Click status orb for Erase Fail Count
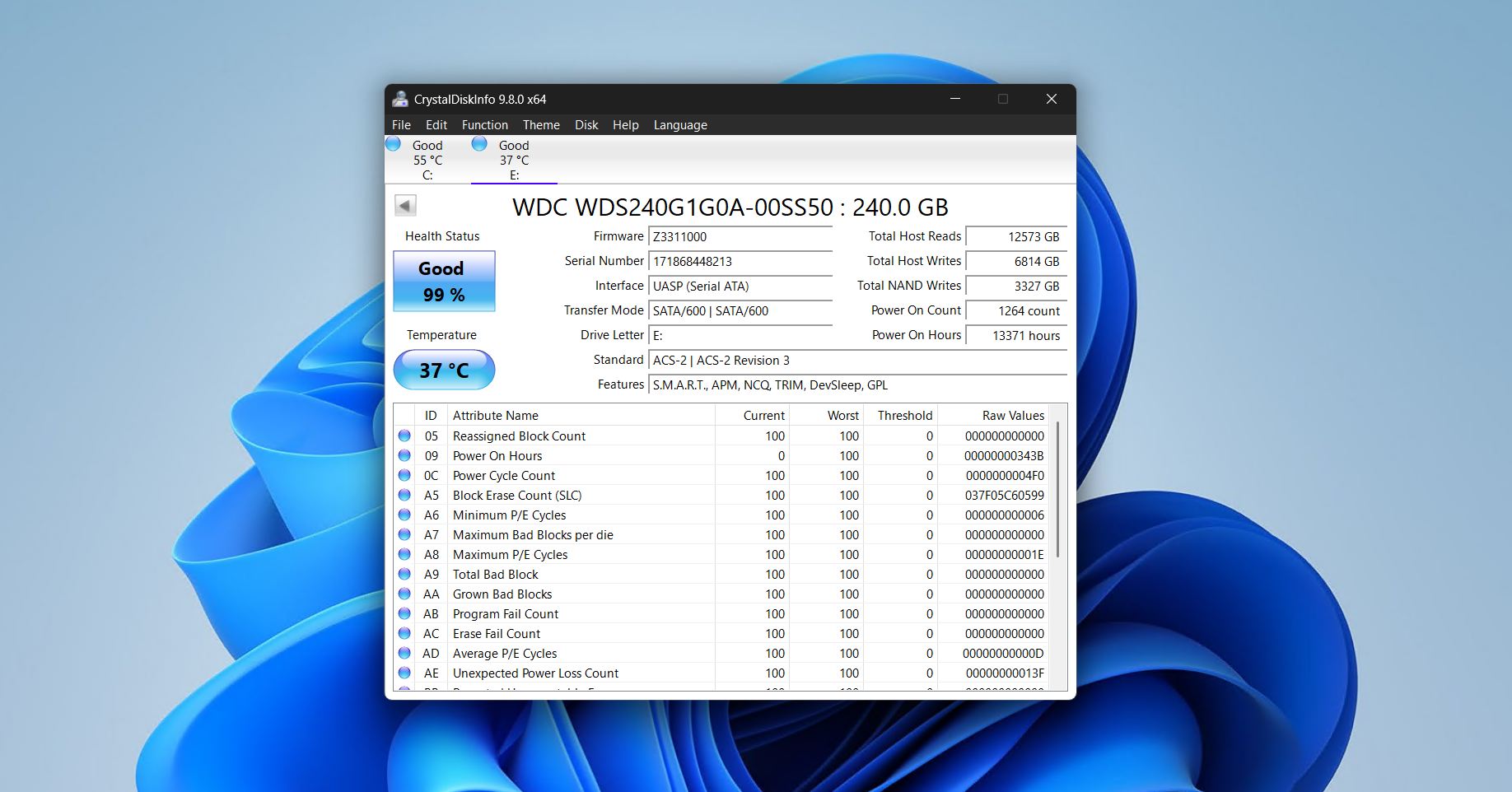 tap(404, 633)
